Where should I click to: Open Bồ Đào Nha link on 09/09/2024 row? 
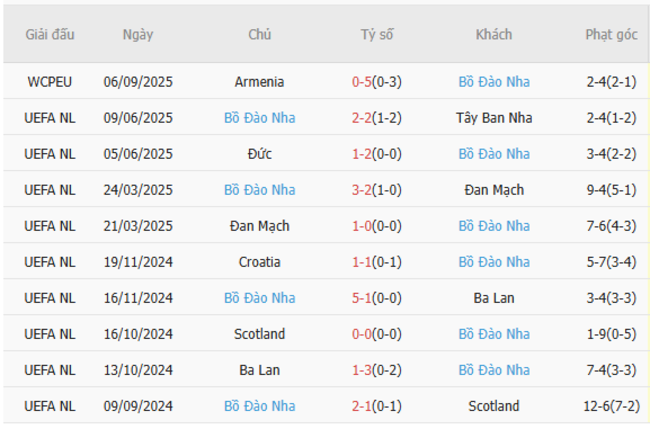(260, 406)
